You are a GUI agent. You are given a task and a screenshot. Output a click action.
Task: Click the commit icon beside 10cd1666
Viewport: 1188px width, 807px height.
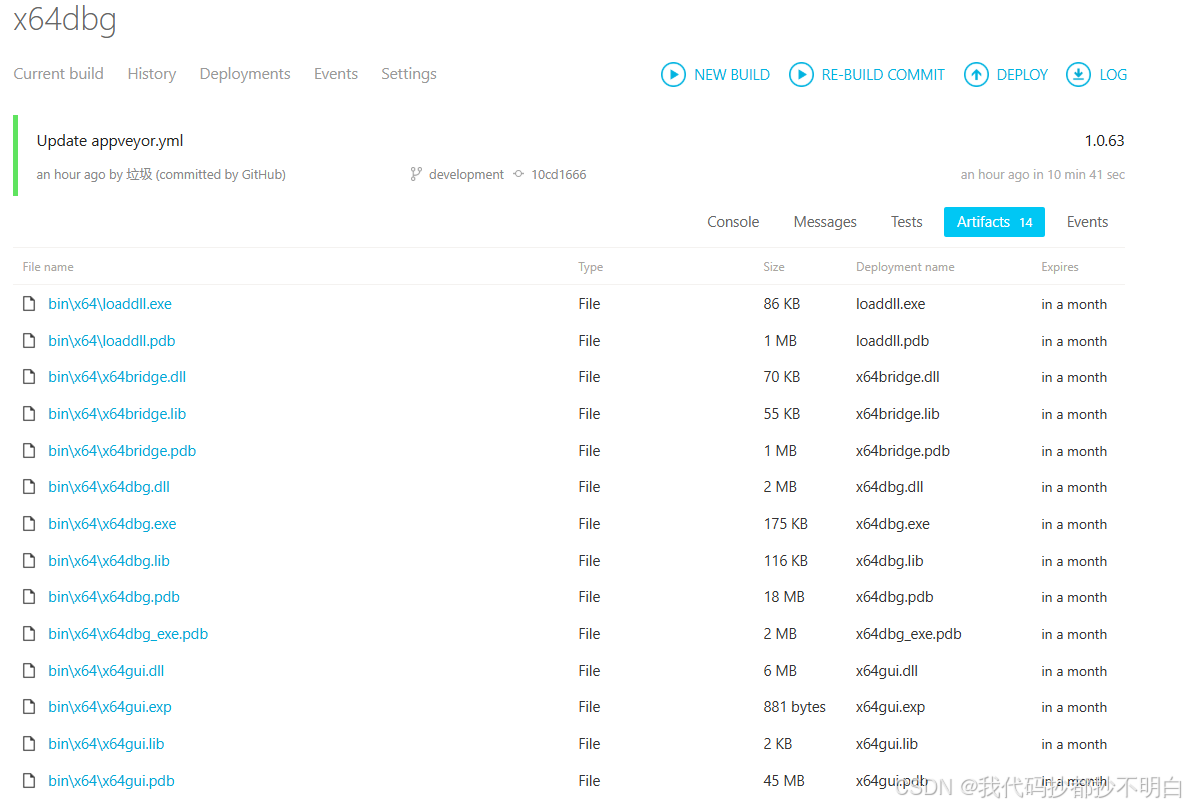pos(518,174)
